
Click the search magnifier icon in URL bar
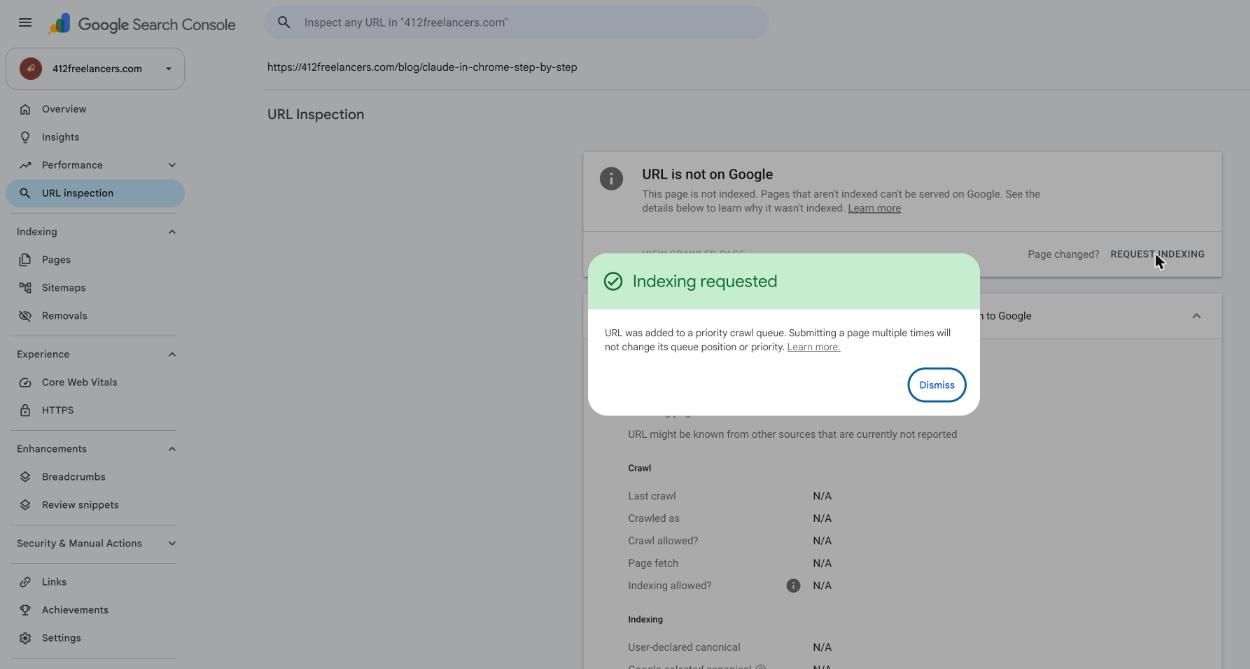tap(284, 22)
